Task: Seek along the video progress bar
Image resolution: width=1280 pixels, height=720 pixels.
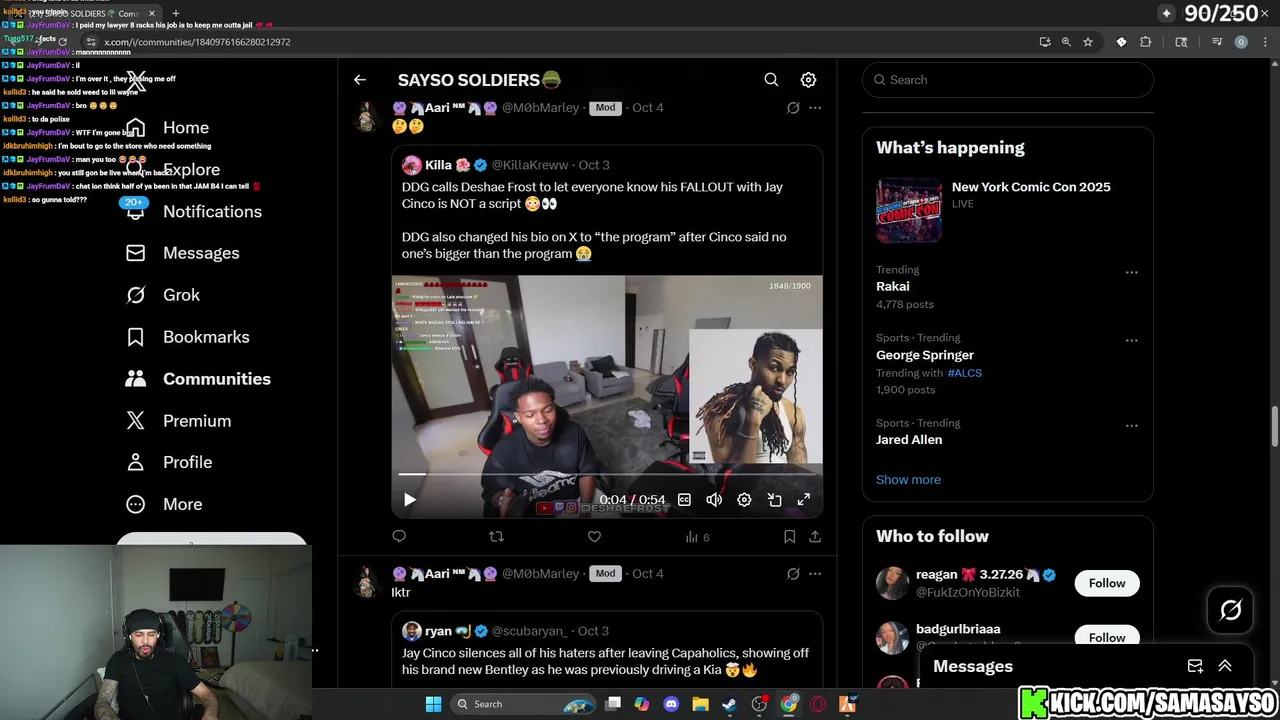Action: click(607, 474)
